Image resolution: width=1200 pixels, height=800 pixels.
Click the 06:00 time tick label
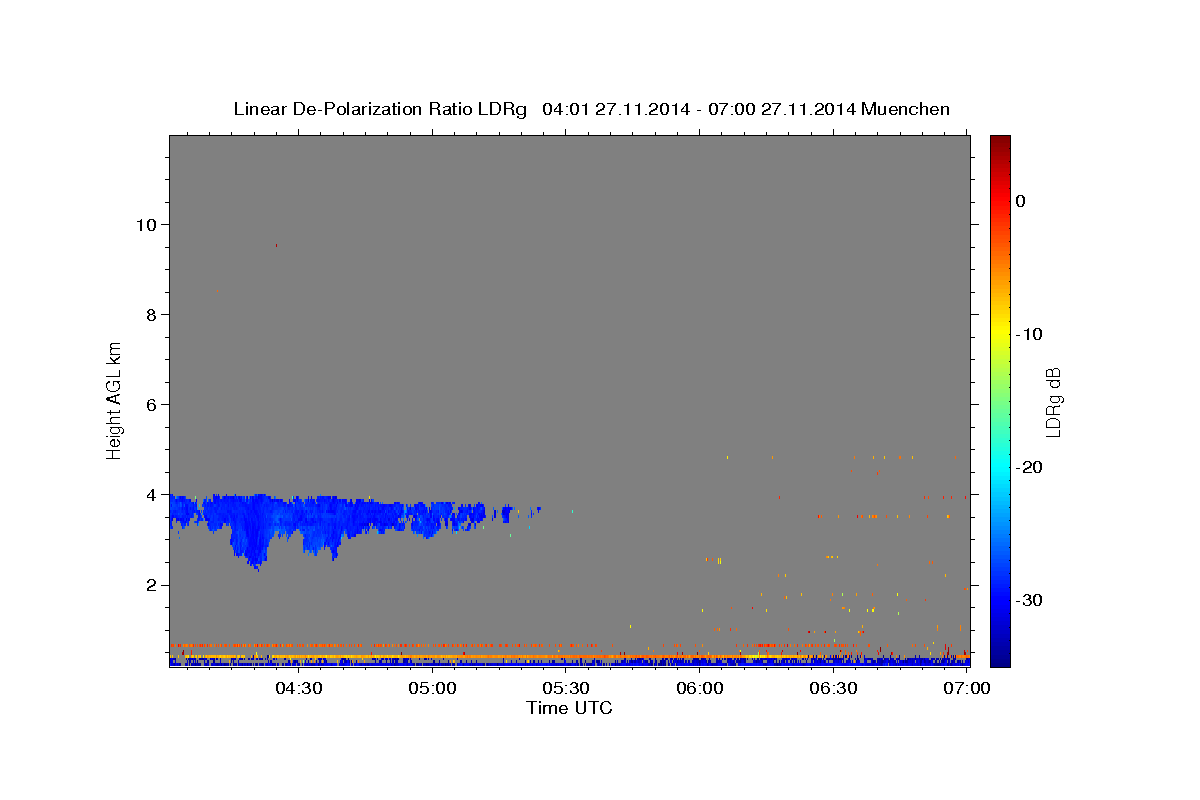[x=700, y=688]
